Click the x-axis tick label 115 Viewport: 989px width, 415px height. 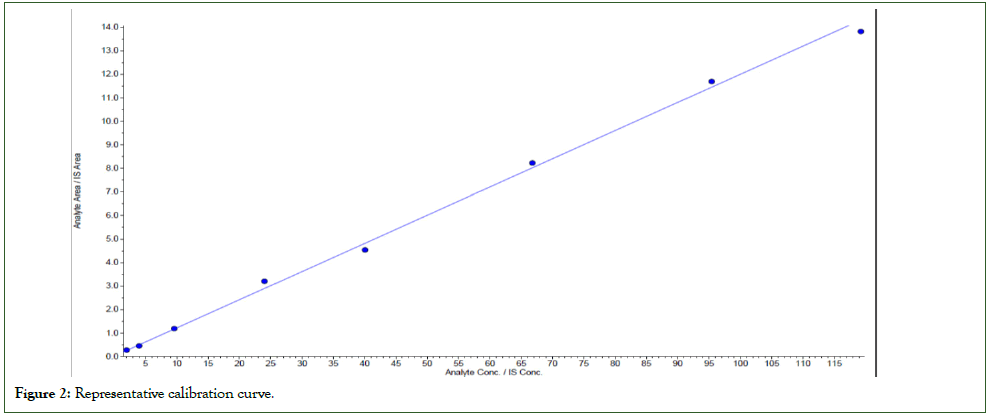(x=834, y=365)
